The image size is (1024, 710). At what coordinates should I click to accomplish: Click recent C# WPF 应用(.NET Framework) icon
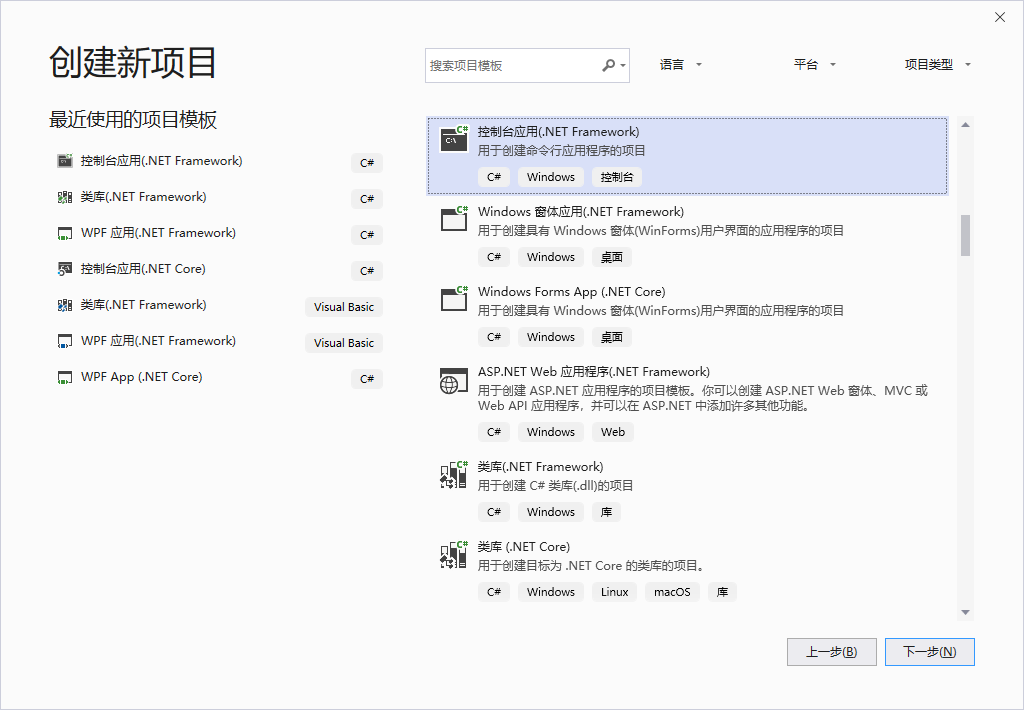(65, 233)
